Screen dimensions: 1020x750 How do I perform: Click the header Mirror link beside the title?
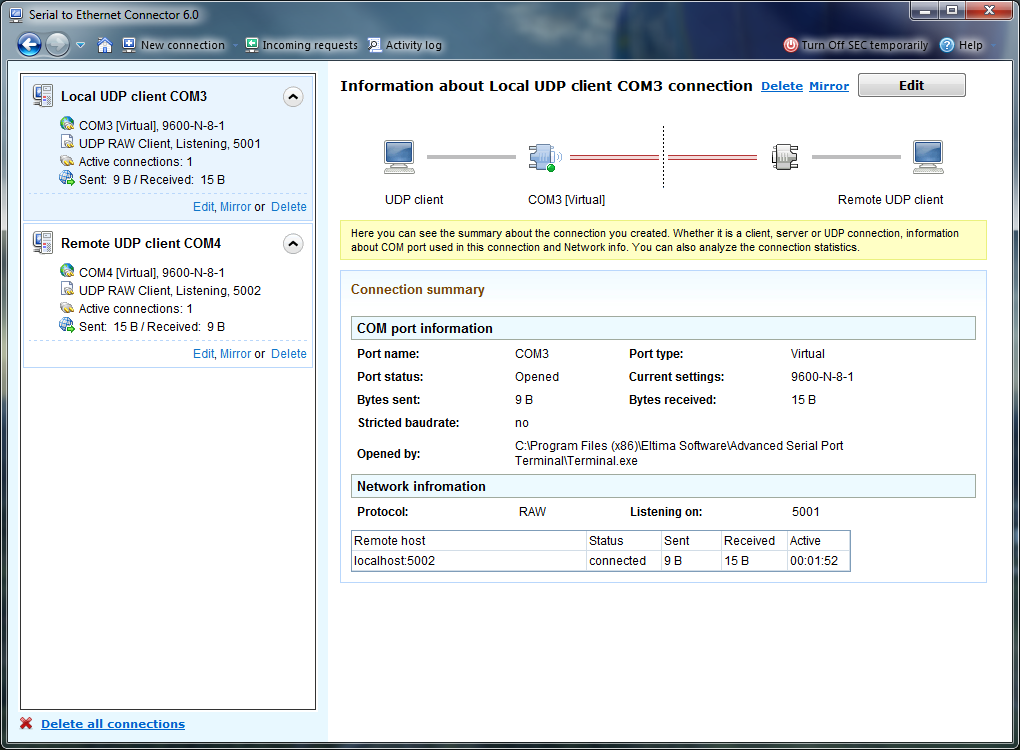pos(829,86)
